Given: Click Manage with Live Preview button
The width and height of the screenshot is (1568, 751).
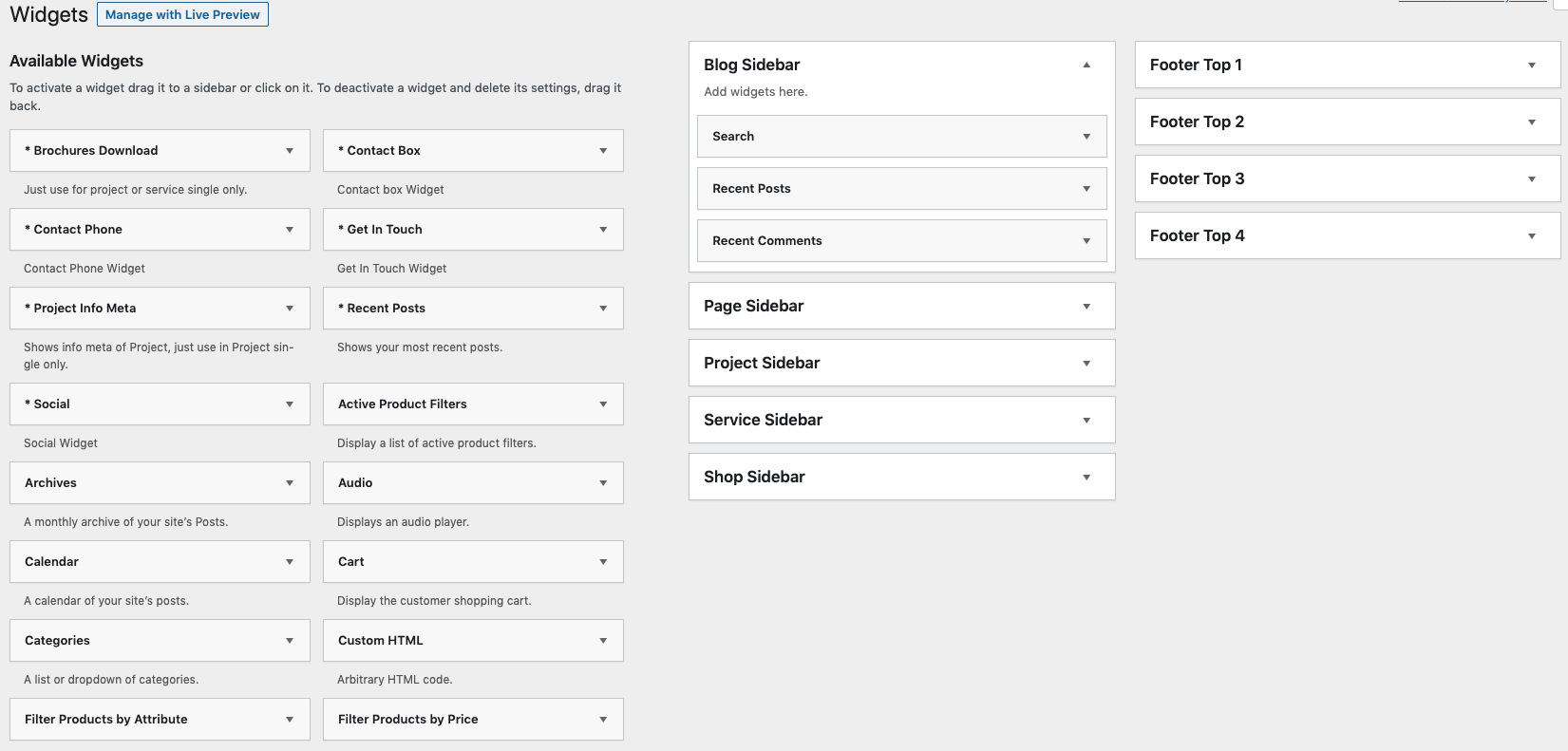Looking at the screenshot, I should (x=182, y=14).
